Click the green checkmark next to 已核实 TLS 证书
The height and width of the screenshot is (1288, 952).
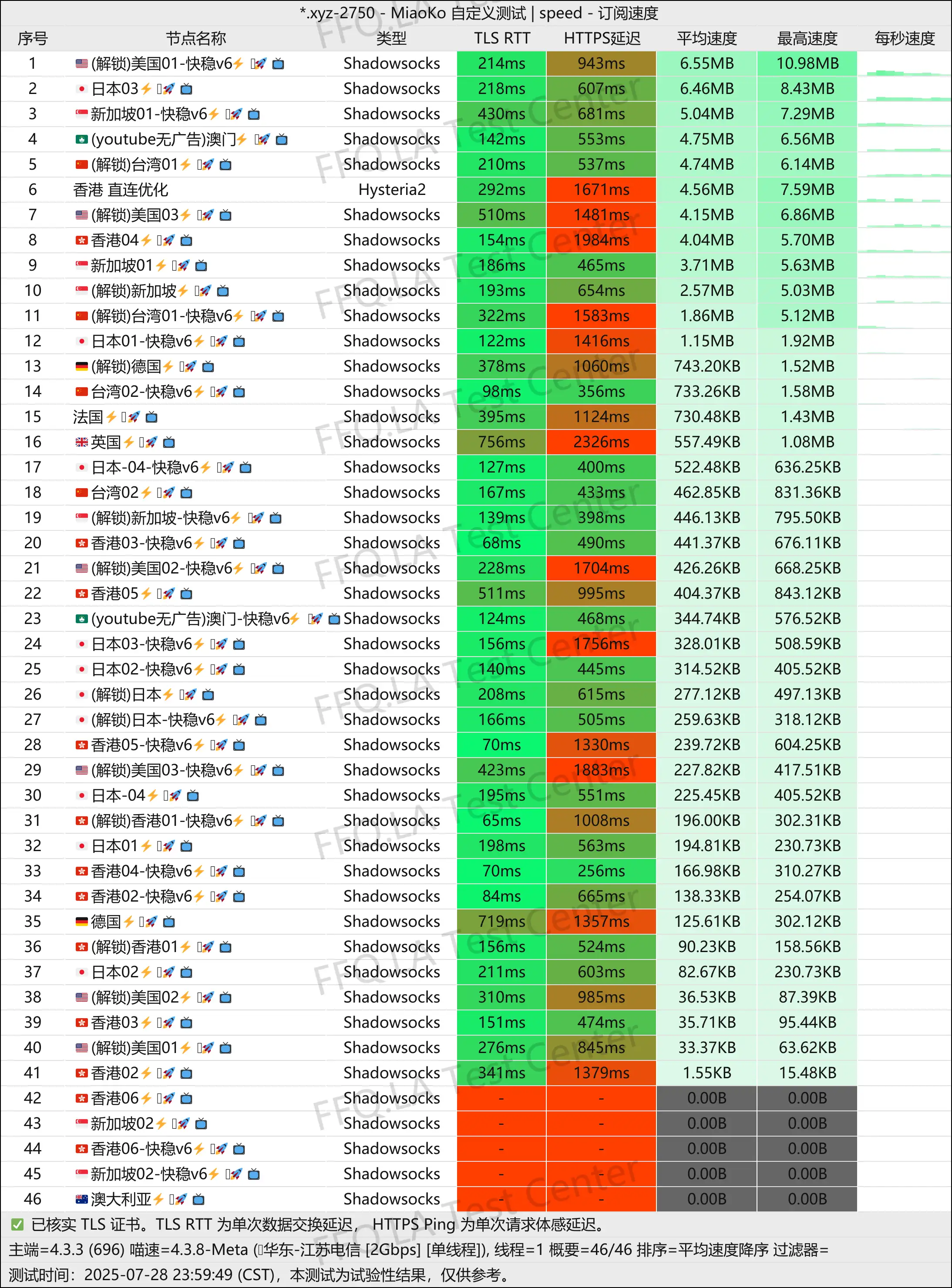17,1224
